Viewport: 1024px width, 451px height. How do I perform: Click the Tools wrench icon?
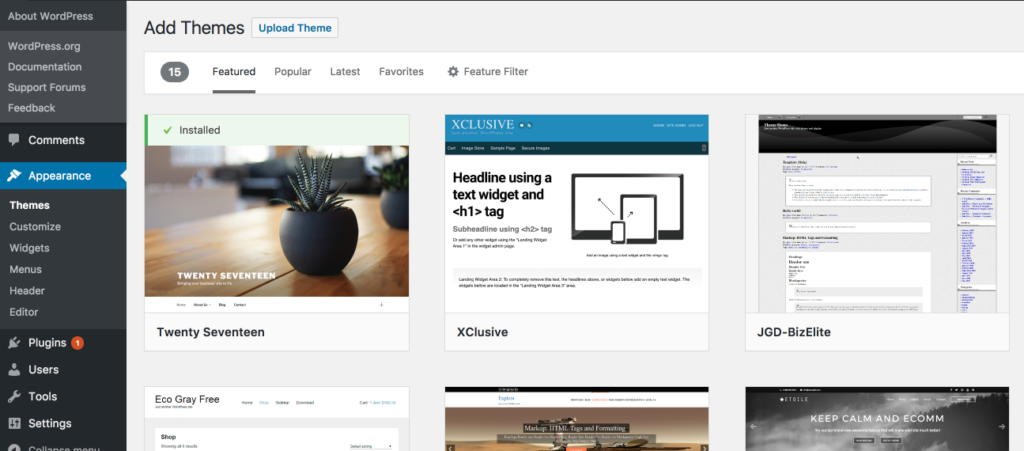coord(14,396)
